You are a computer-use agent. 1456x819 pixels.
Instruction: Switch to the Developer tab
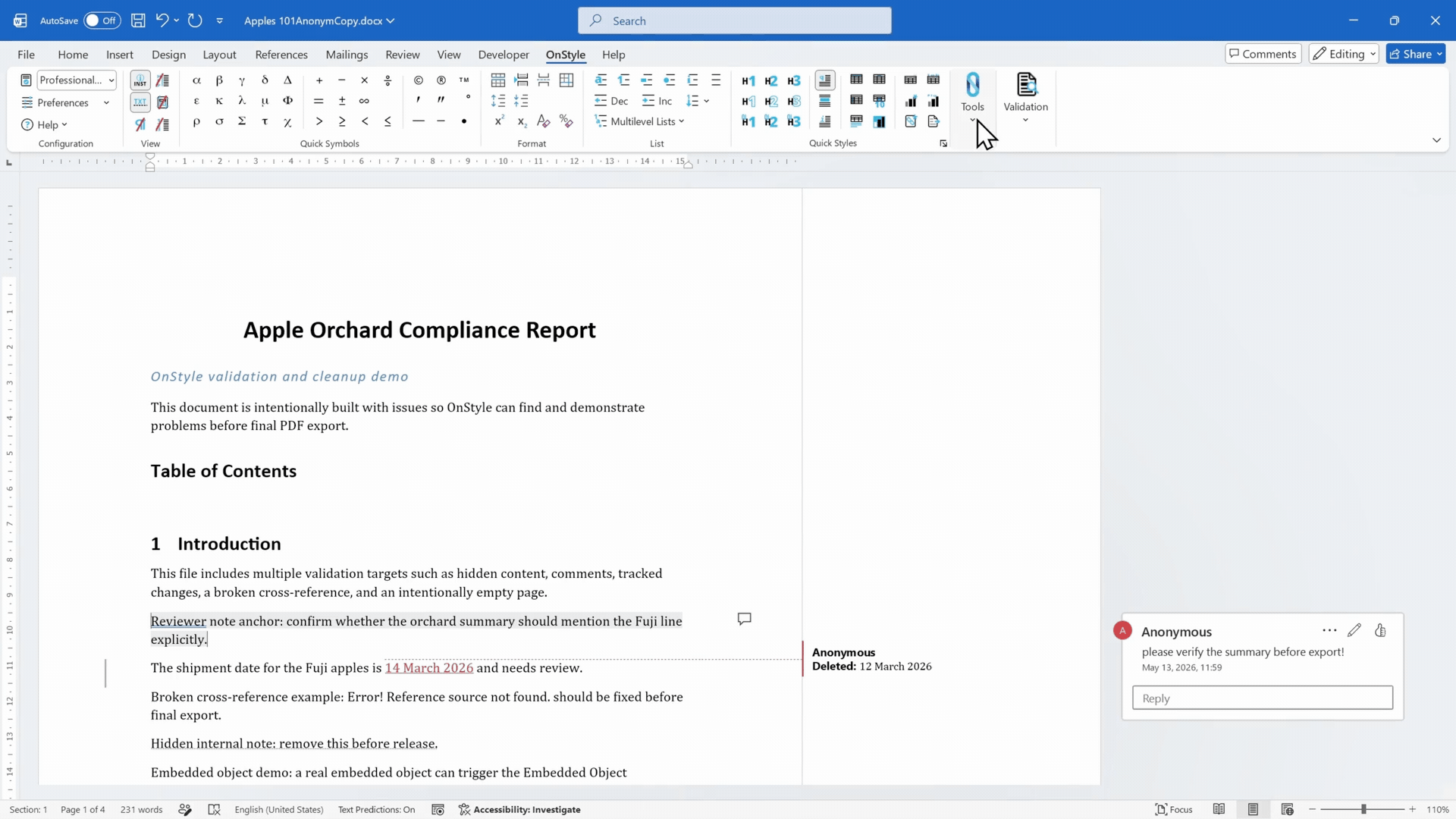(504, 55)
